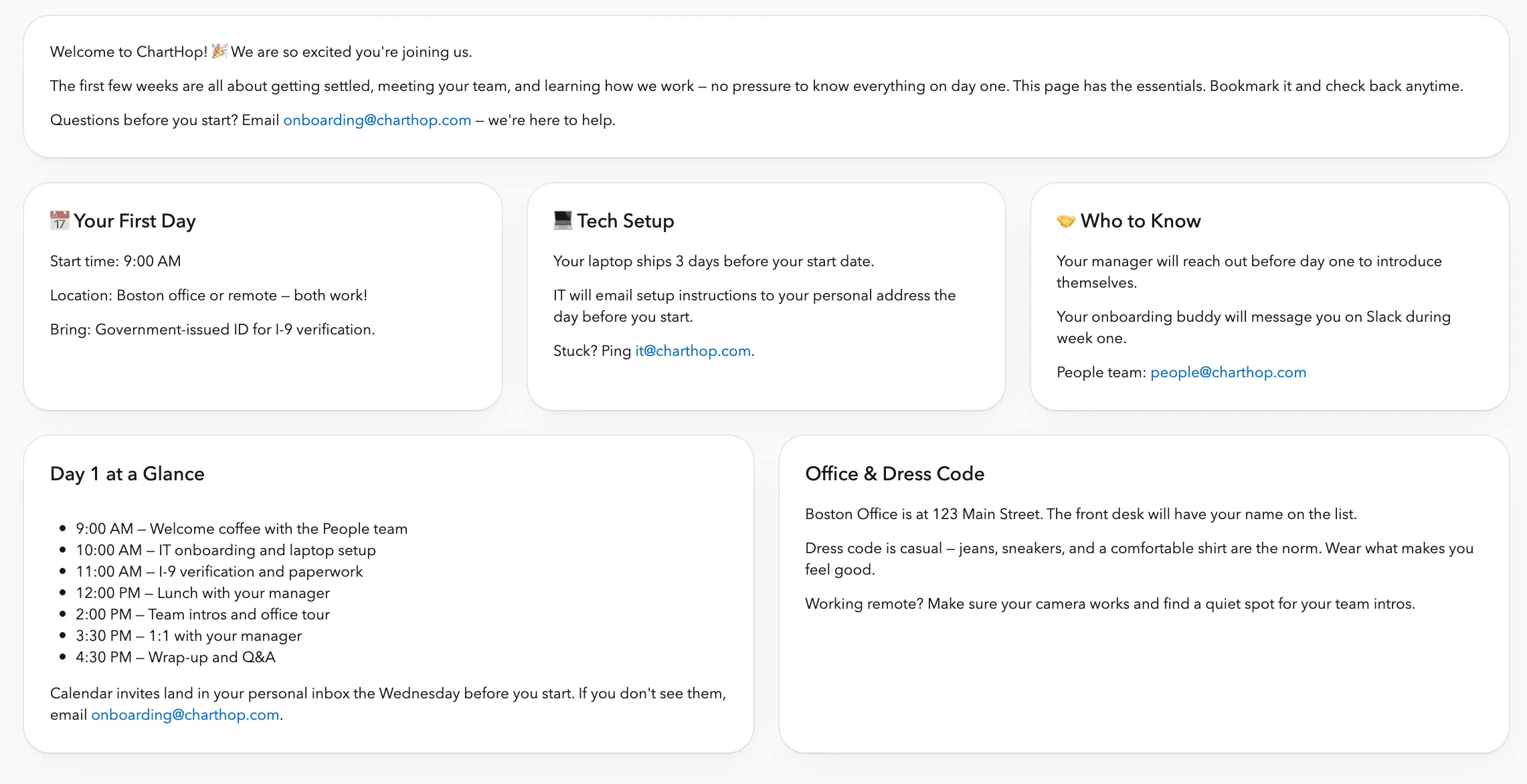Click "Questions before you start? Email" text
This screenshot has width=1527, height=784.
[x=165, y=120]
